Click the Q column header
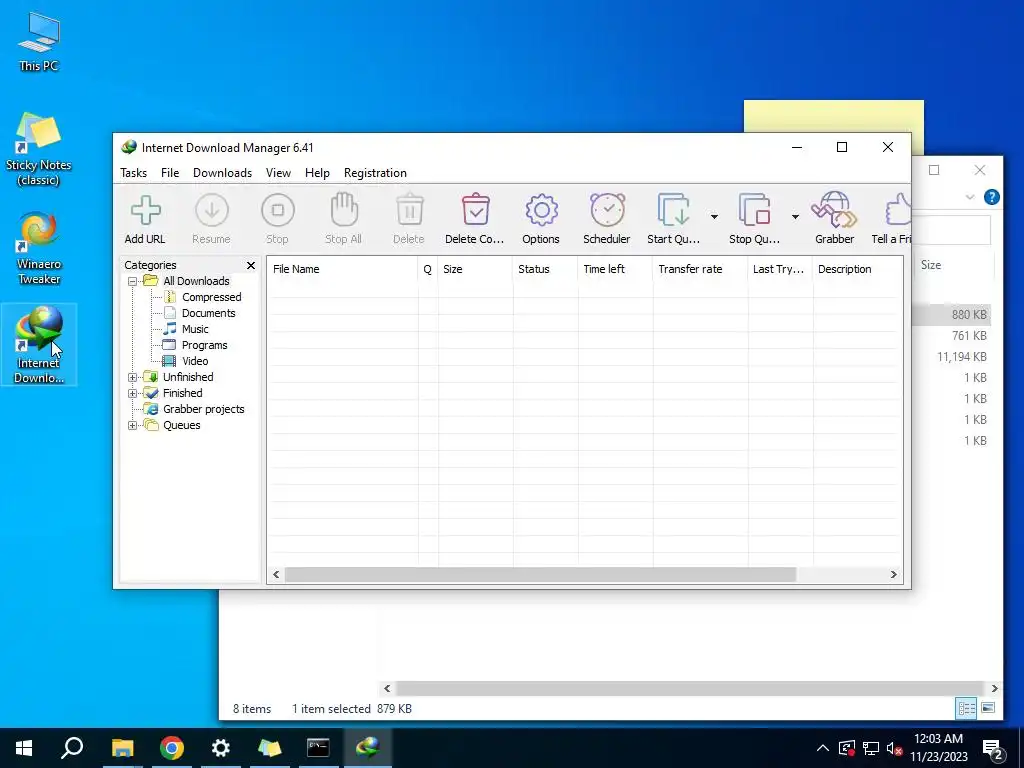Screen dimensions: 1024x768 [x=428, y=269]
